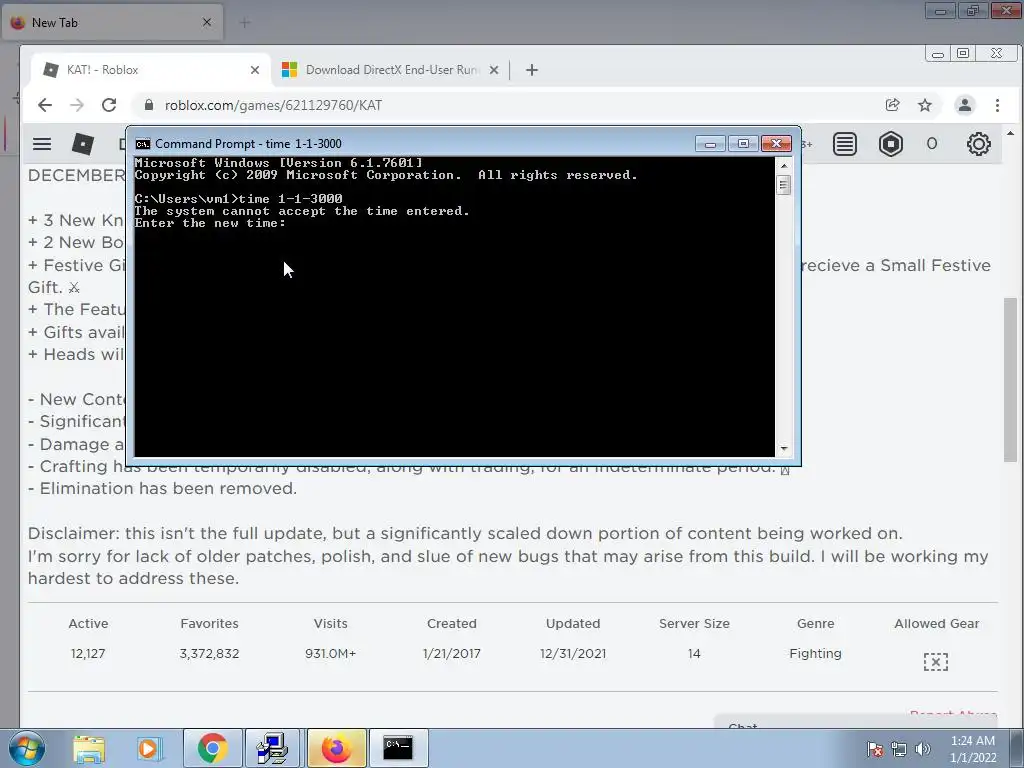Reload the Roblox page
The height and width of the screenshot is (768, 1024).
tap(109, 105)
